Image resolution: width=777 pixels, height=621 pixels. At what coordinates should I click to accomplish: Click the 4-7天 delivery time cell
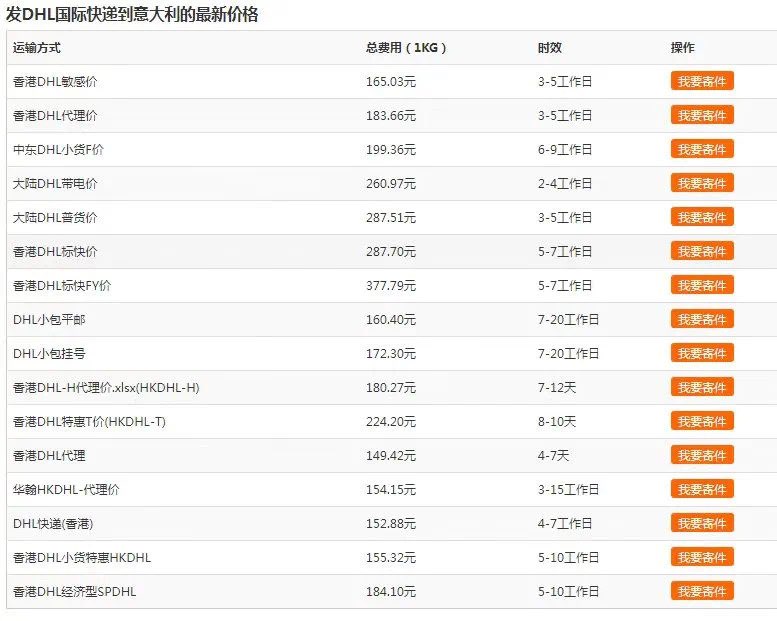click(554, 455)
